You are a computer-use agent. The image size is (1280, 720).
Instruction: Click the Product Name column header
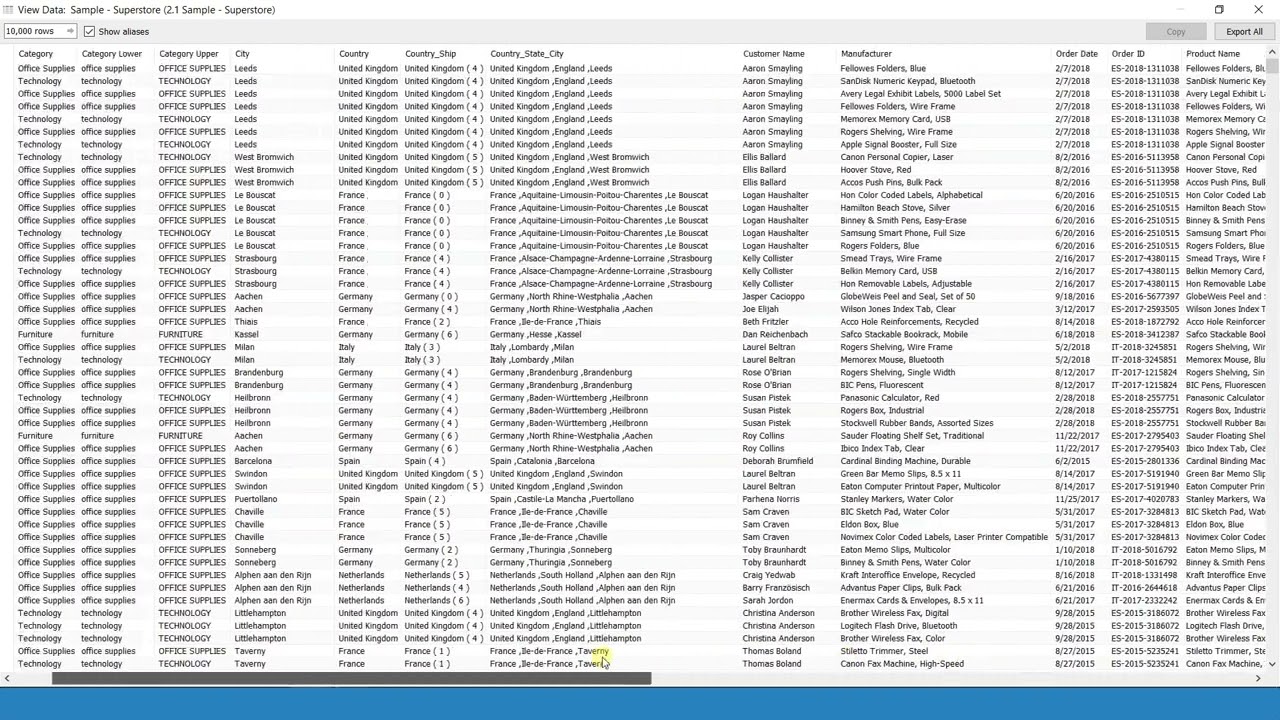pos(1213,54)
